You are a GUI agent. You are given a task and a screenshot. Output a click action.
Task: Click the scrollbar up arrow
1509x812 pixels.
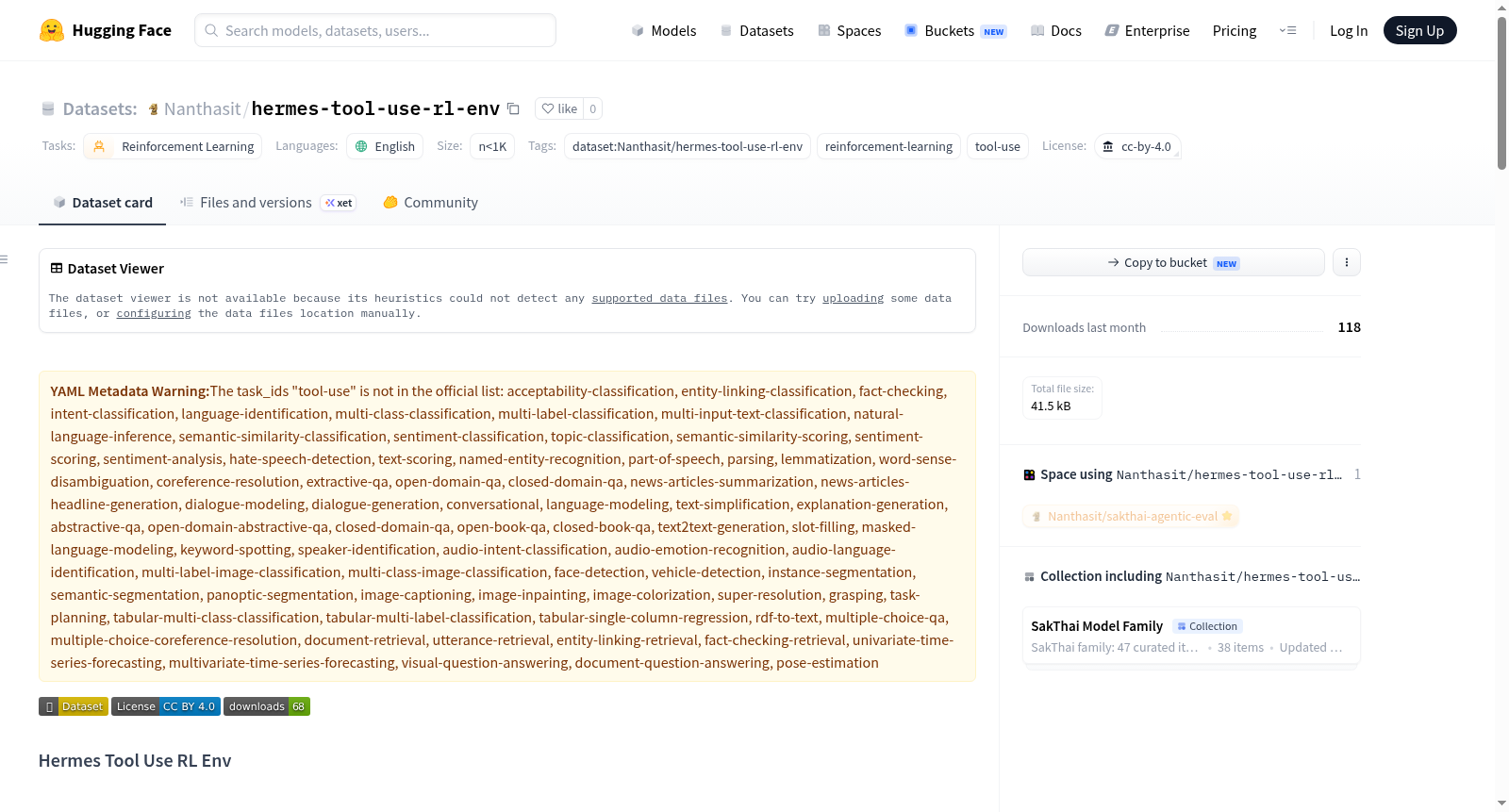coord(1501,8)
